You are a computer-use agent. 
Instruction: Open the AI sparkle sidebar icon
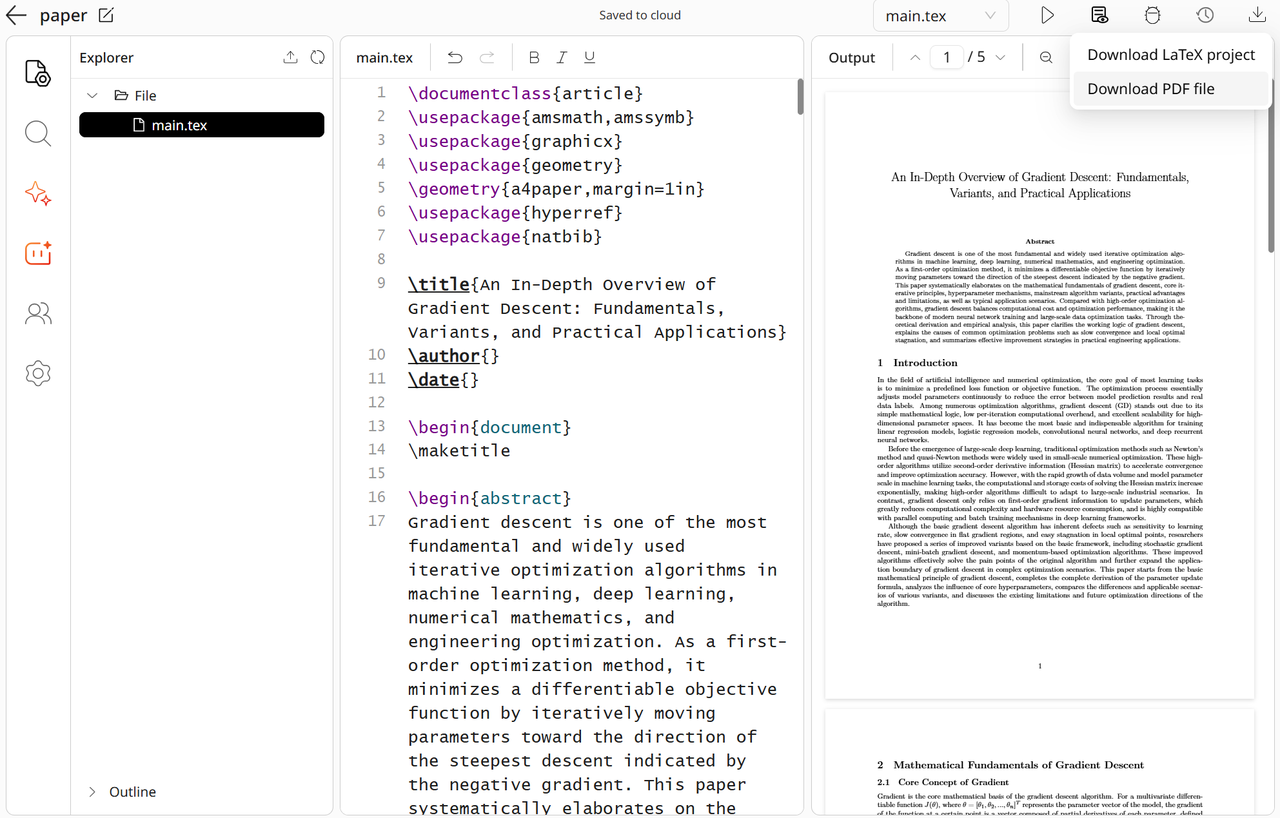38,193
